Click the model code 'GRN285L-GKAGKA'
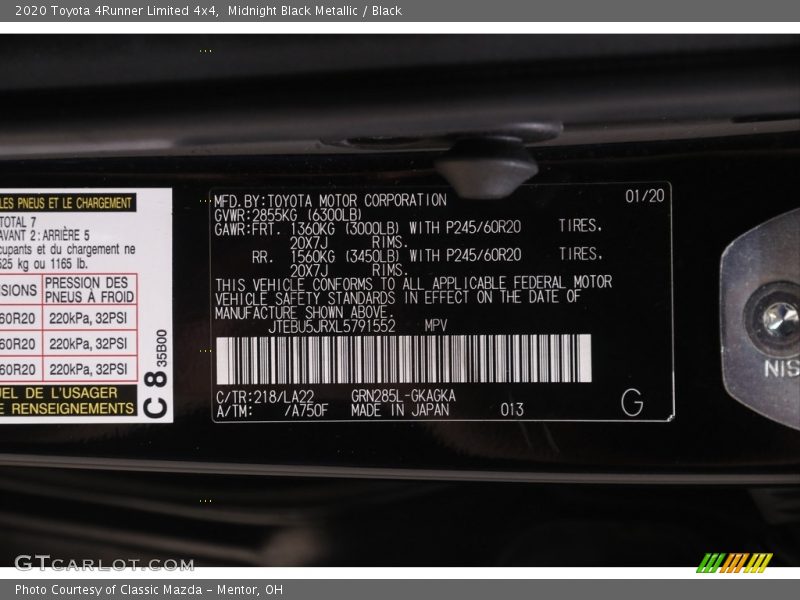The height and width of the screenshot is (600, 800). click(x=403, y=396)
